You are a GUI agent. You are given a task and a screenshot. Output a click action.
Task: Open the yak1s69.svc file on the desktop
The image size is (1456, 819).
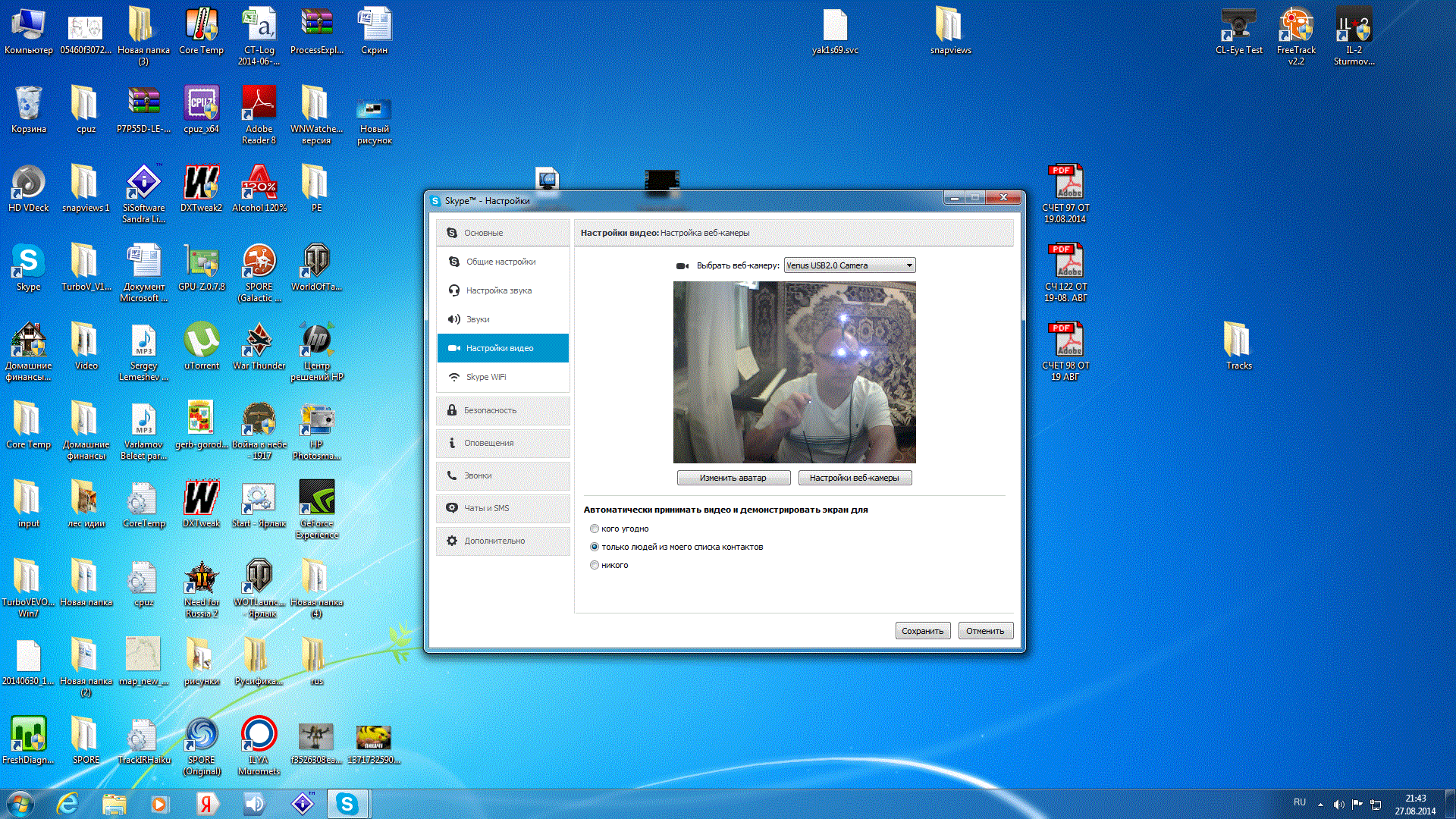click(x=835, y=31)
